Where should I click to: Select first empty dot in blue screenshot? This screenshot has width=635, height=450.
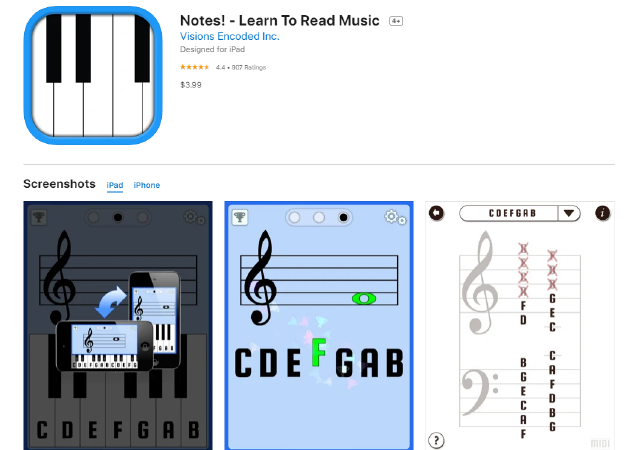point(294,218)
